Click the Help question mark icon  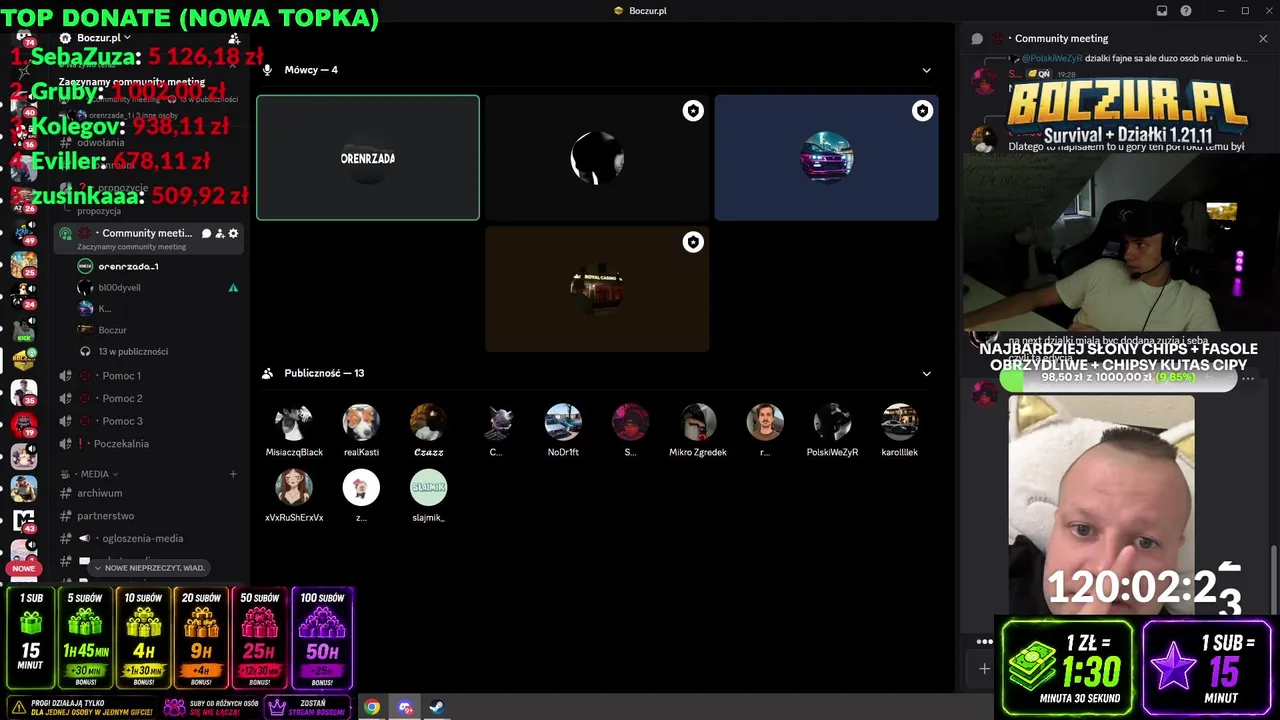[x=1186, y=11]
